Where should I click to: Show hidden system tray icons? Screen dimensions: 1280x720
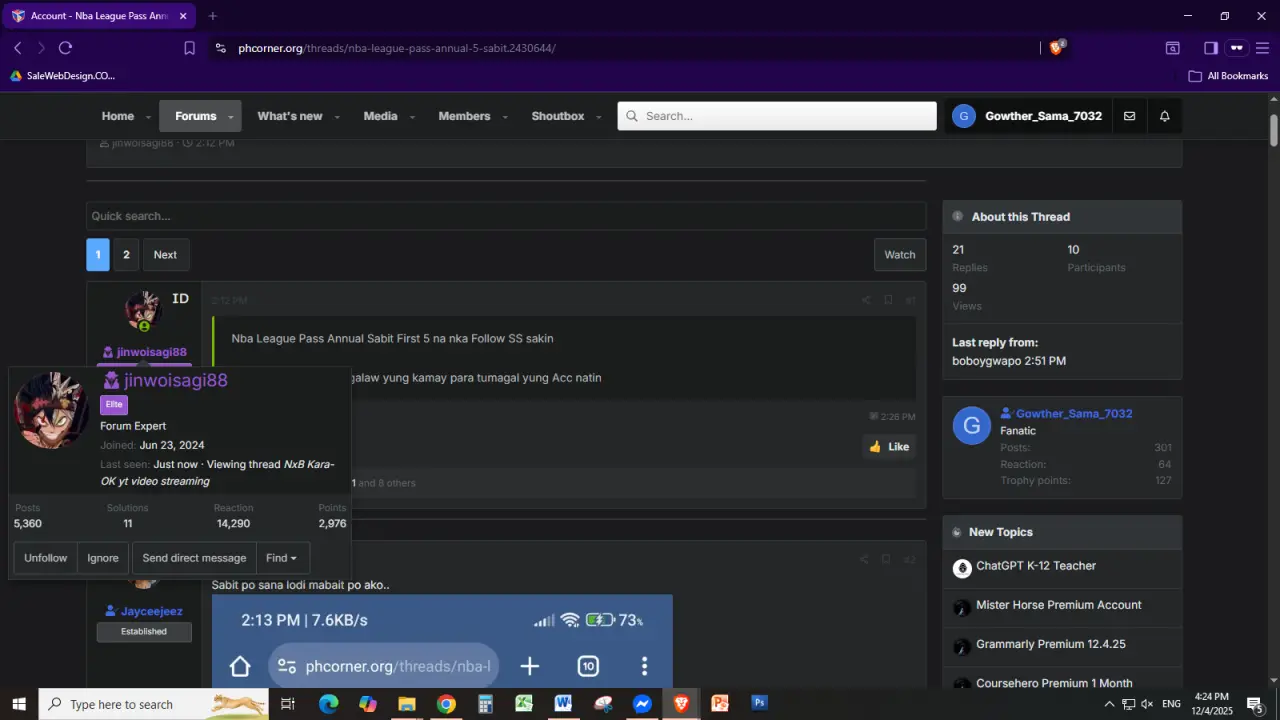(1109, 704)
